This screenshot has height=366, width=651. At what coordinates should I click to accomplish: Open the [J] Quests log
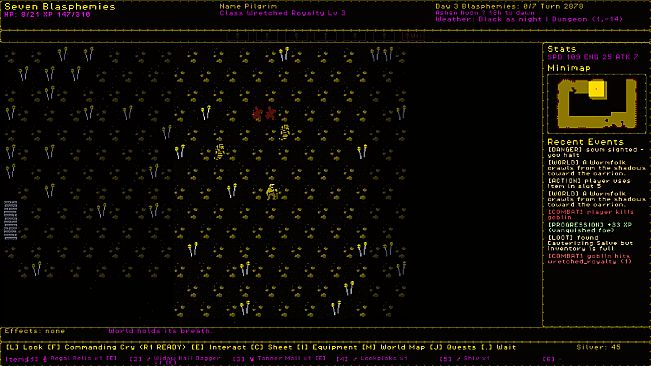[x=453, y=347]
